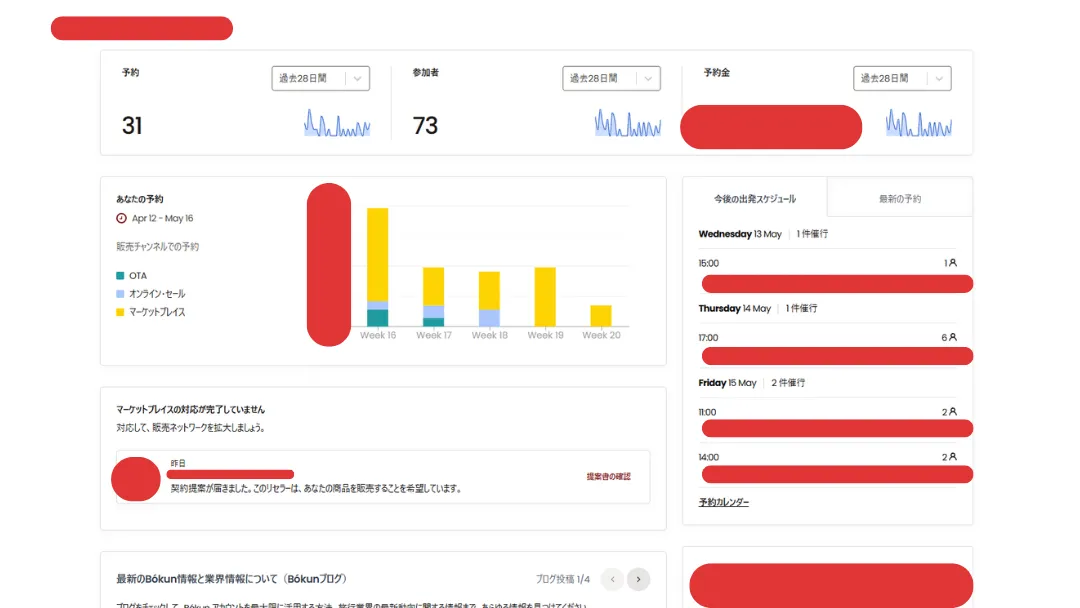Click the clock icon beside Apr 12 - May 16
The width and height of the screenshot is (1080, 608).
tap(121, 218)
